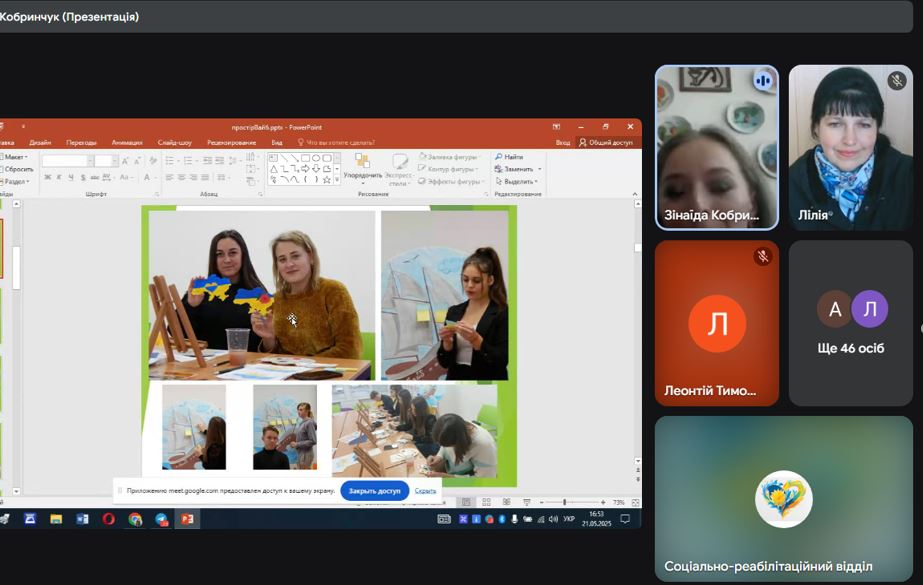This screenshot has height=585, width=923.
Task: Apply a bulleted list
Action: point(170,161)
